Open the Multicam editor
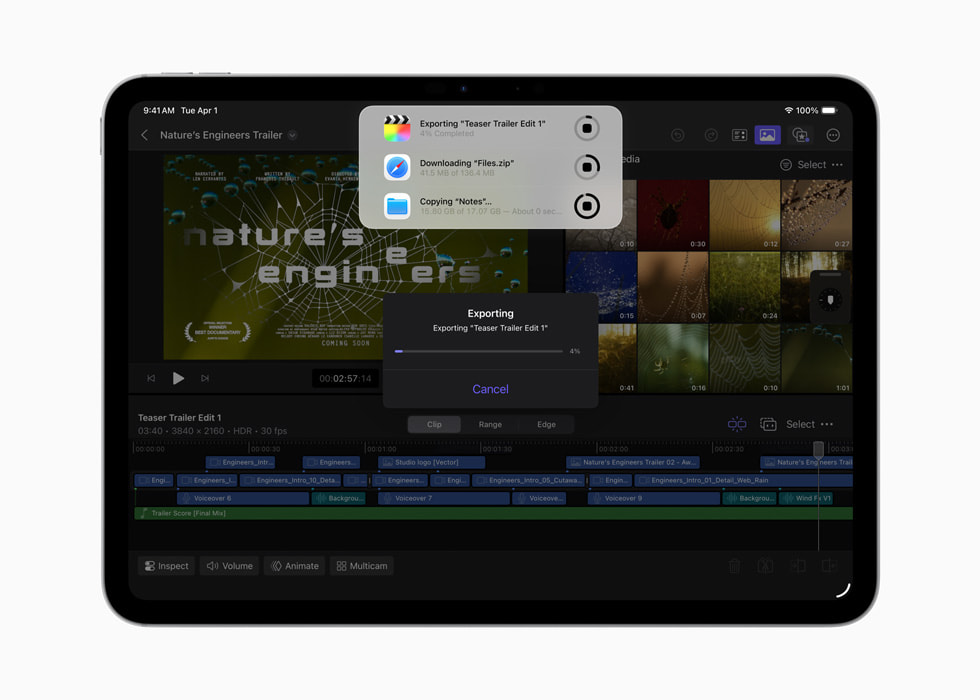 361,565
